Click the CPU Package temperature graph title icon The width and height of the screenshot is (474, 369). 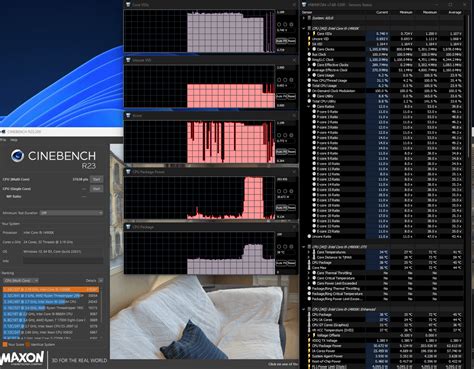tap(128, 227)
